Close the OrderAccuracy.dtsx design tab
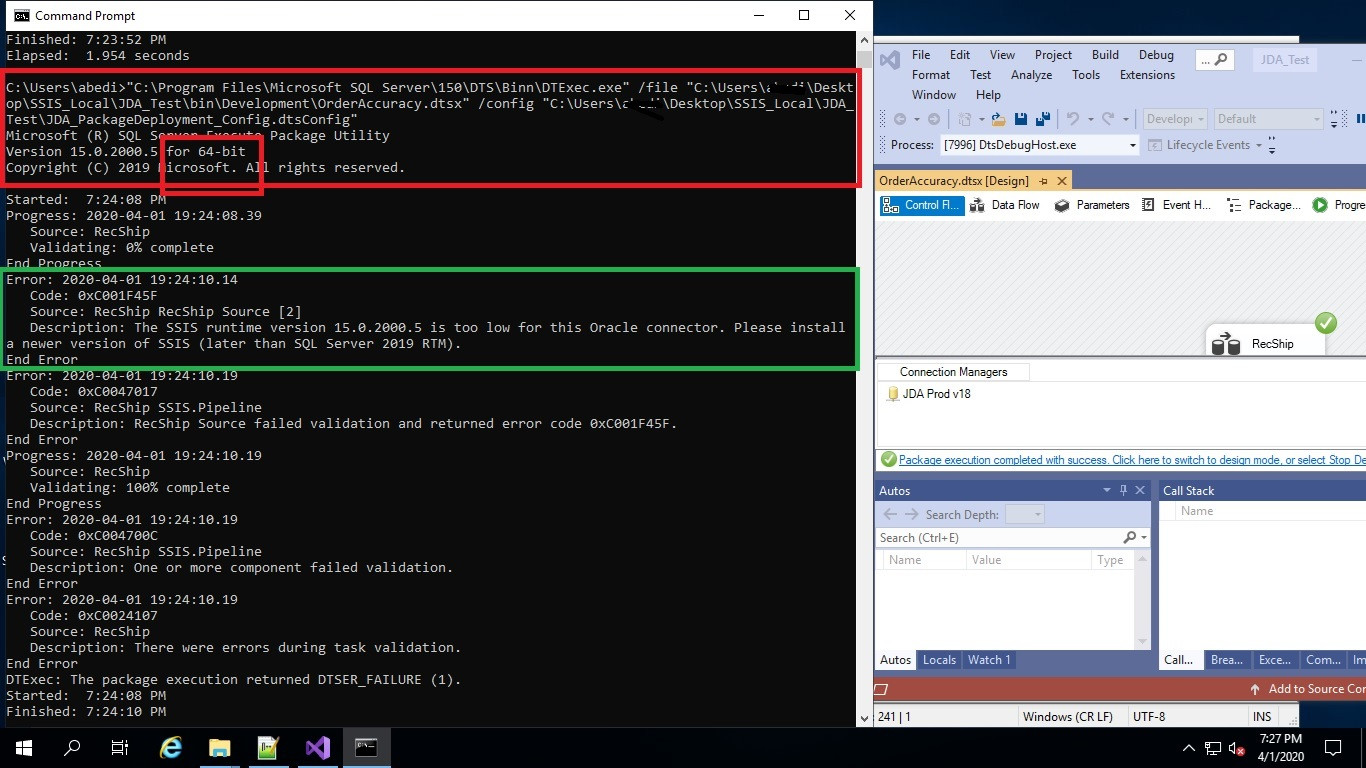The width and height of the screenshot is (1366, 768). click(x=1062, y=181)
